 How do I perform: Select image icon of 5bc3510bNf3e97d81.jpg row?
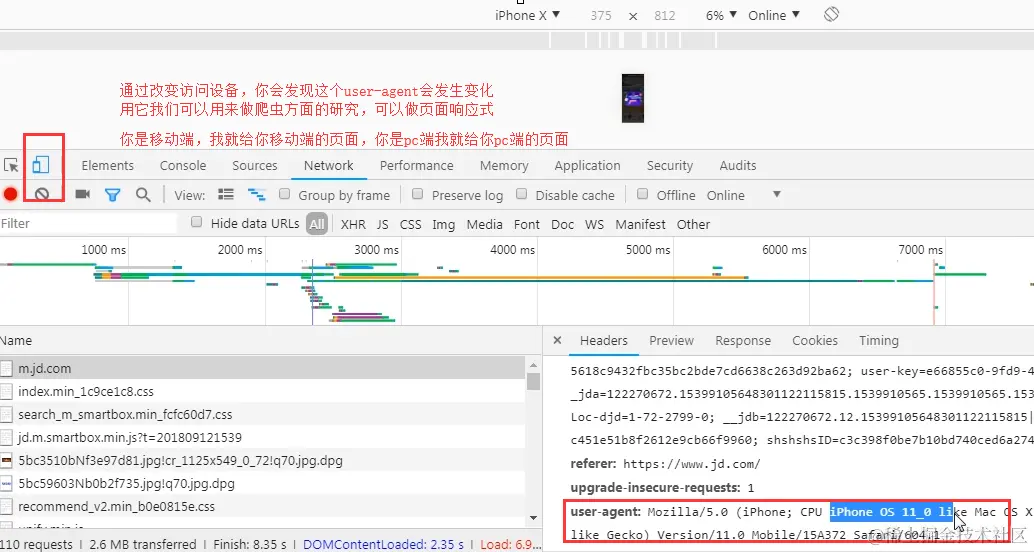coord(7,460)
